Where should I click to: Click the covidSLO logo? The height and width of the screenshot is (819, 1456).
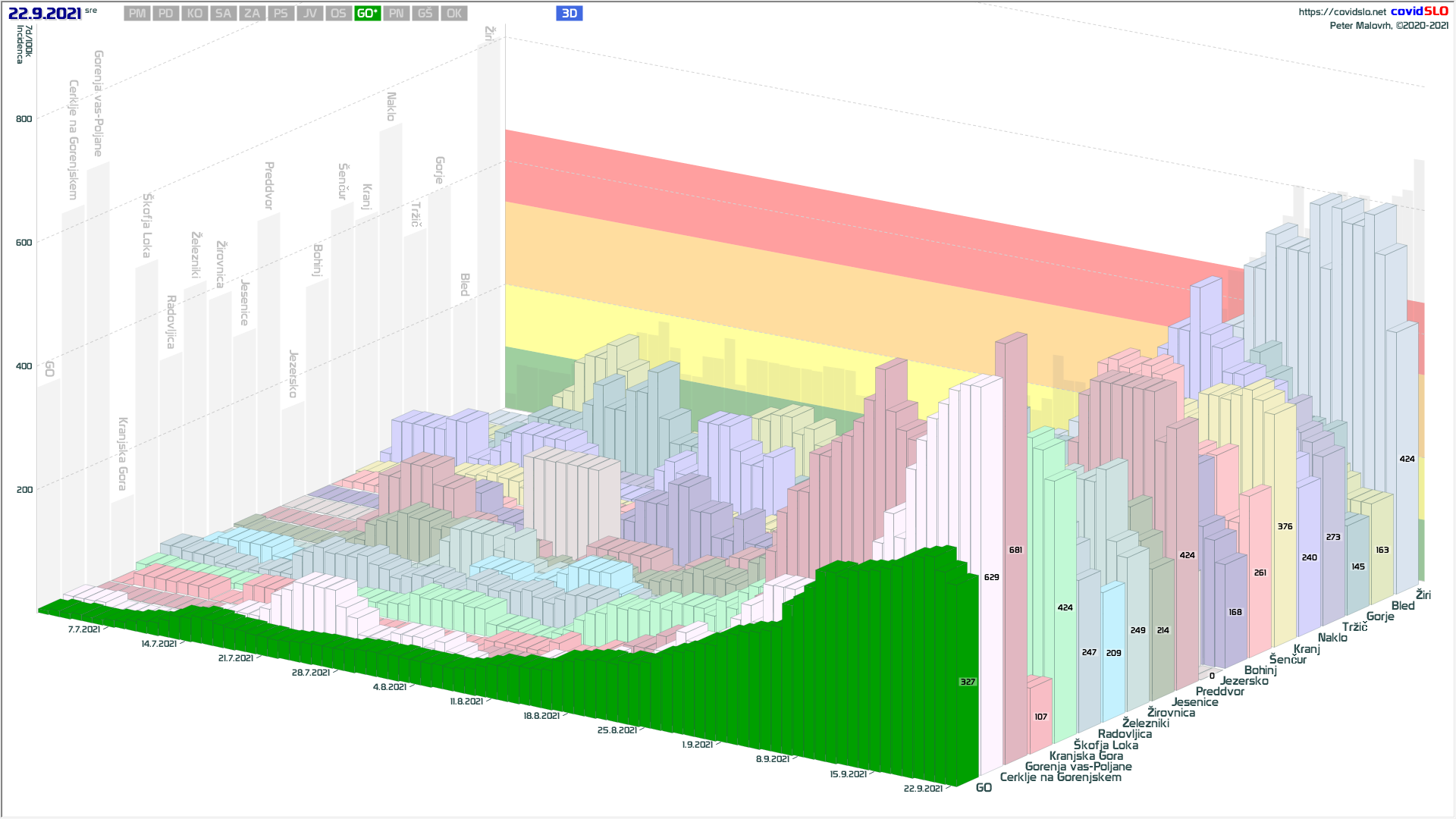point(1419,11)
